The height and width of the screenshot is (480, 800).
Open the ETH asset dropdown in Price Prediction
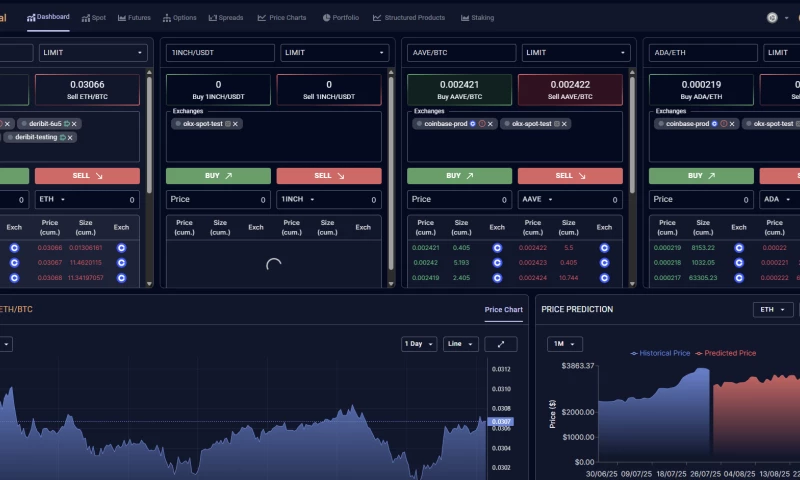pos(772,310)
